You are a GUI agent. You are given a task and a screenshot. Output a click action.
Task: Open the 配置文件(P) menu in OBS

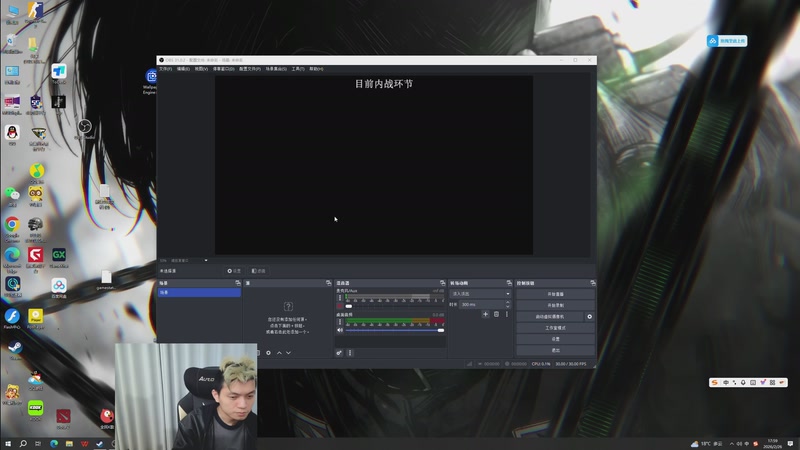coord(249,69)
